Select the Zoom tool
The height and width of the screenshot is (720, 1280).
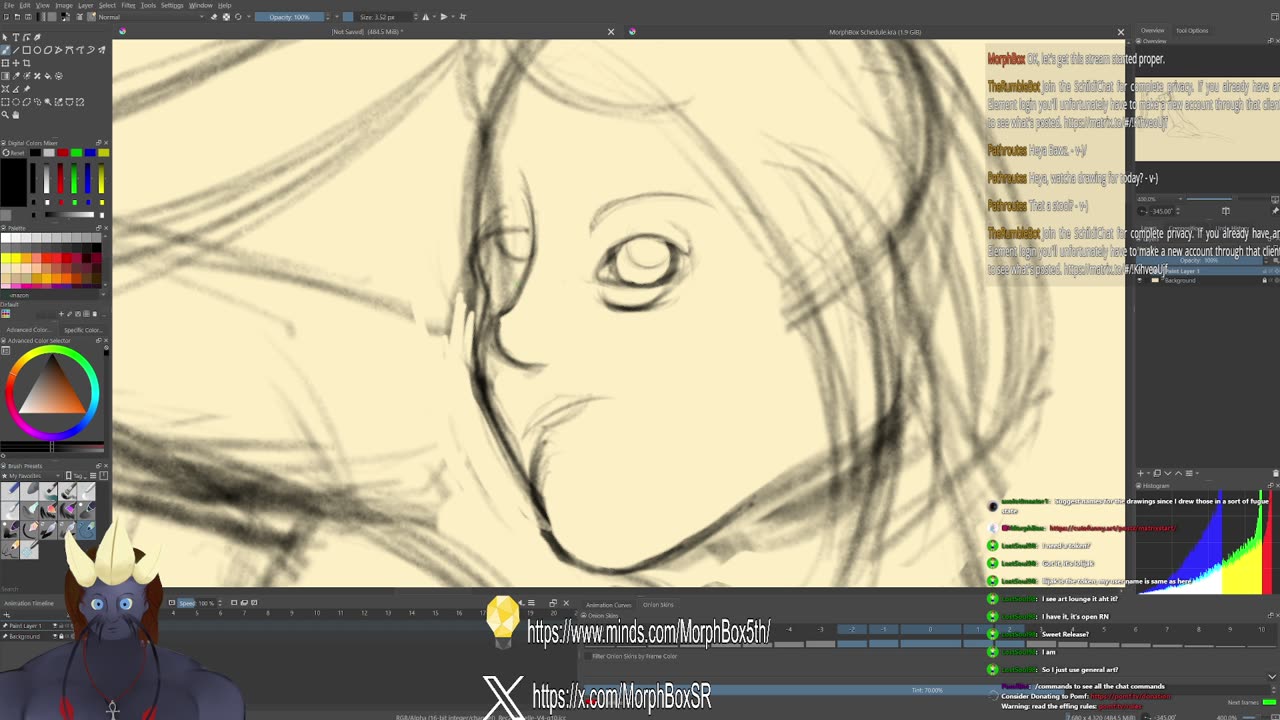pos(6,115)
